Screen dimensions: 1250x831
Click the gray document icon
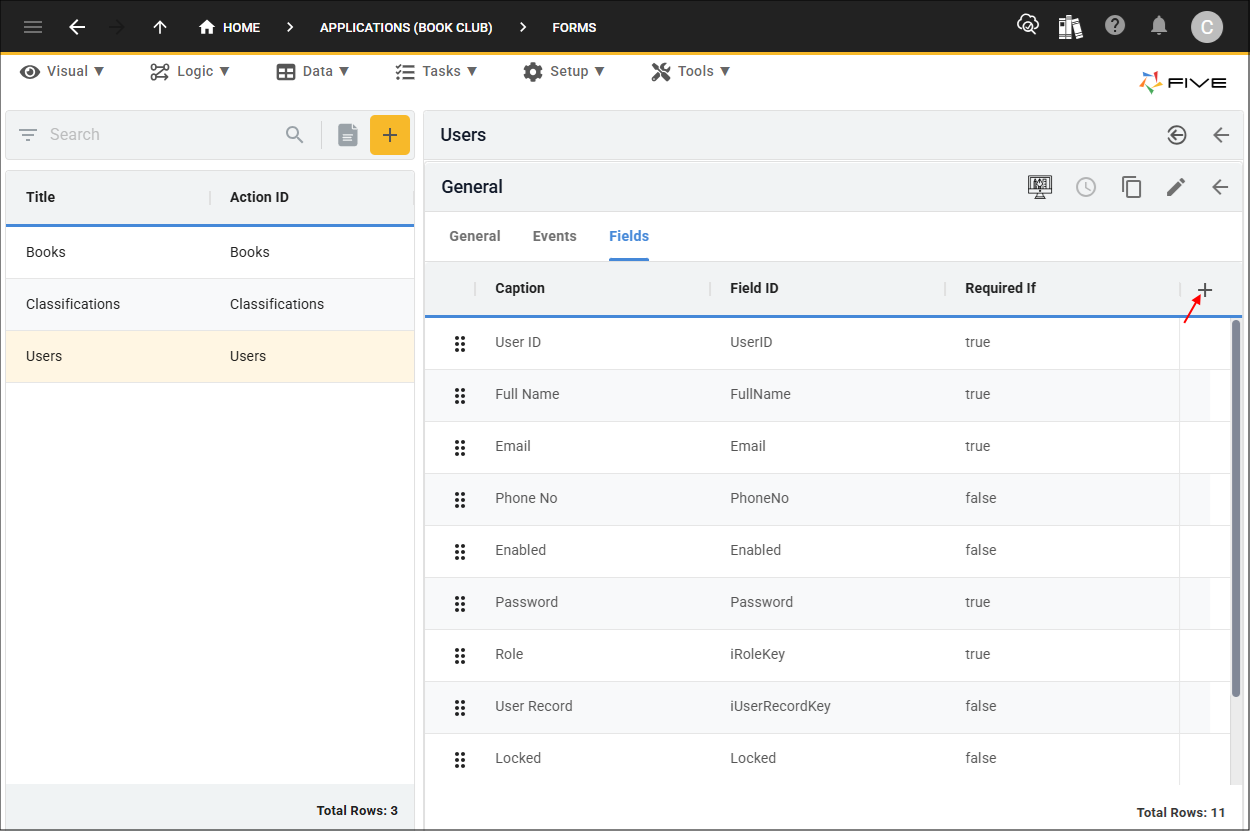click(x=348, y=134)
